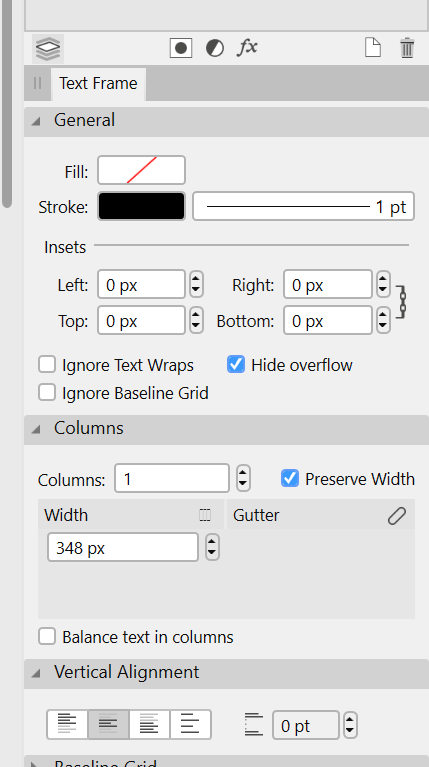Viewport: 429px width, 767px height.
Task: Click the Gutter link paperclip icon
Action: click(x=397, y=516)
